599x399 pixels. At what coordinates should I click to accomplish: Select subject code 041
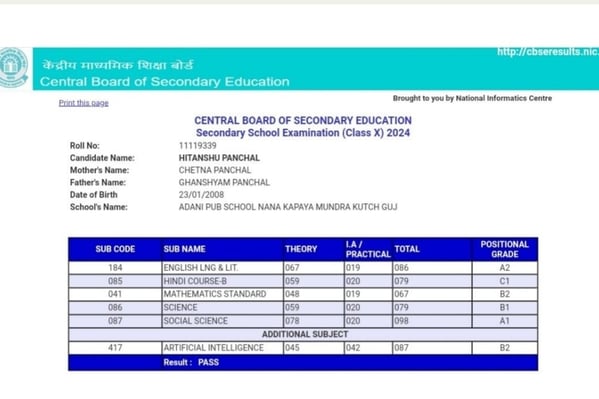[x=115, y=294]
